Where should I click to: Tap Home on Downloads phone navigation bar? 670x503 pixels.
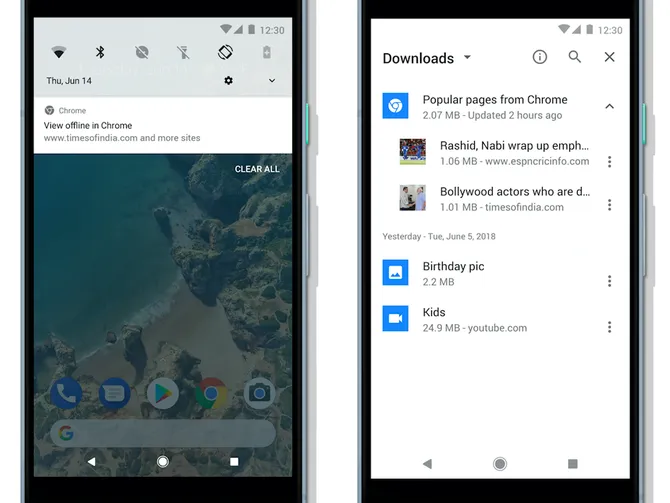(x=500, y=464)
